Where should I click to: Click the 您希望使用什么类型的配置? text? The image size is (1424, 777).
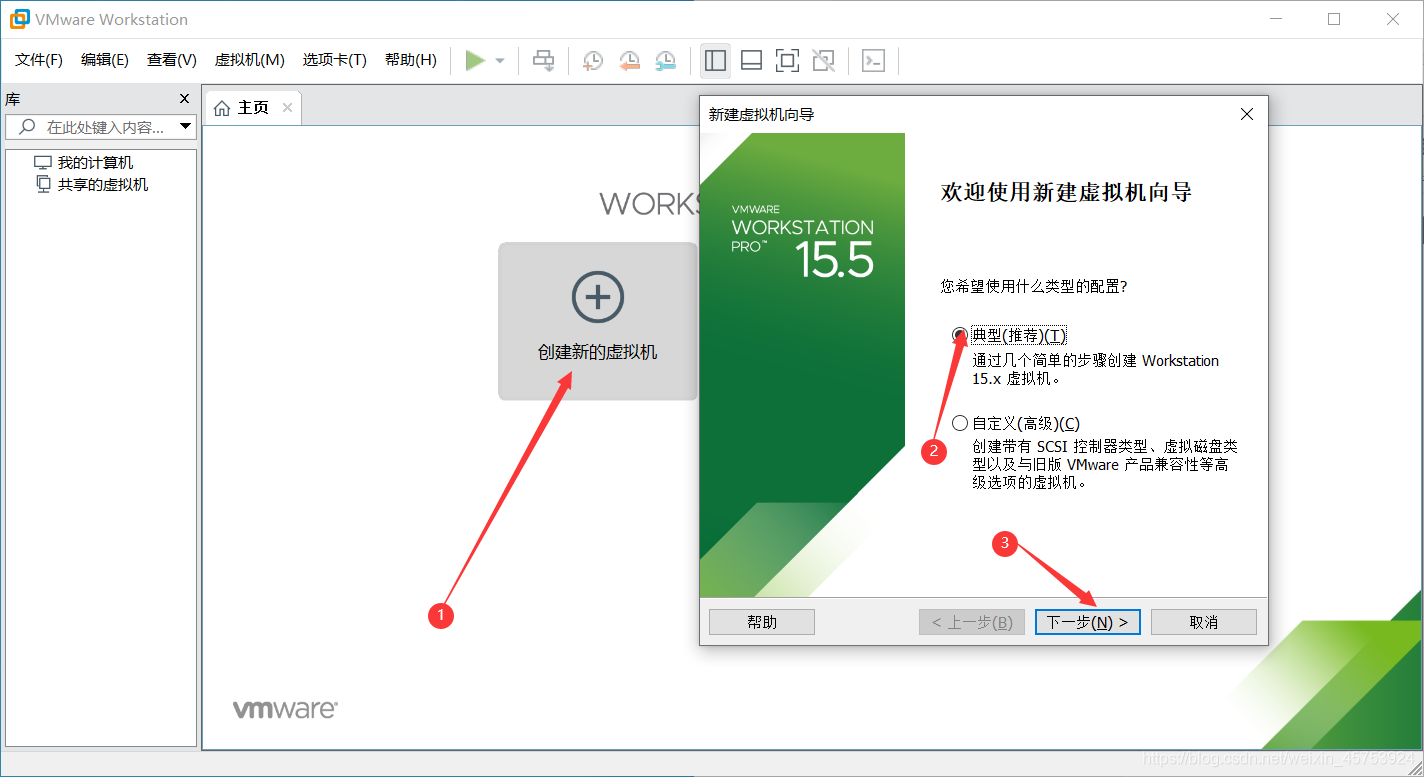click(x=1034, y=287)
